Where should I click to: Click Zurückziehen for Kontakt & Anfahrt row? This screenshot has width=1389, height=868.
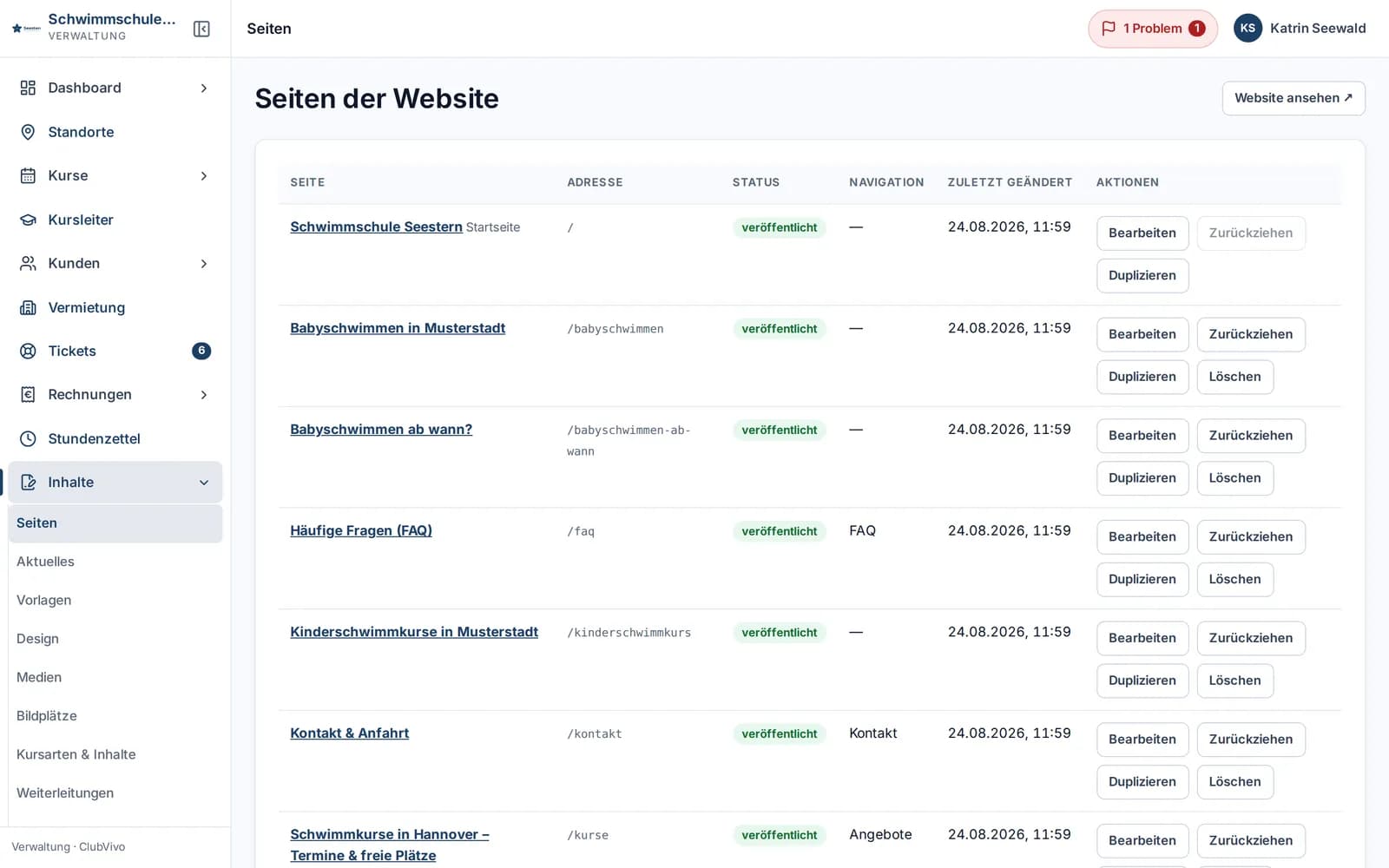pos(1251,740)
